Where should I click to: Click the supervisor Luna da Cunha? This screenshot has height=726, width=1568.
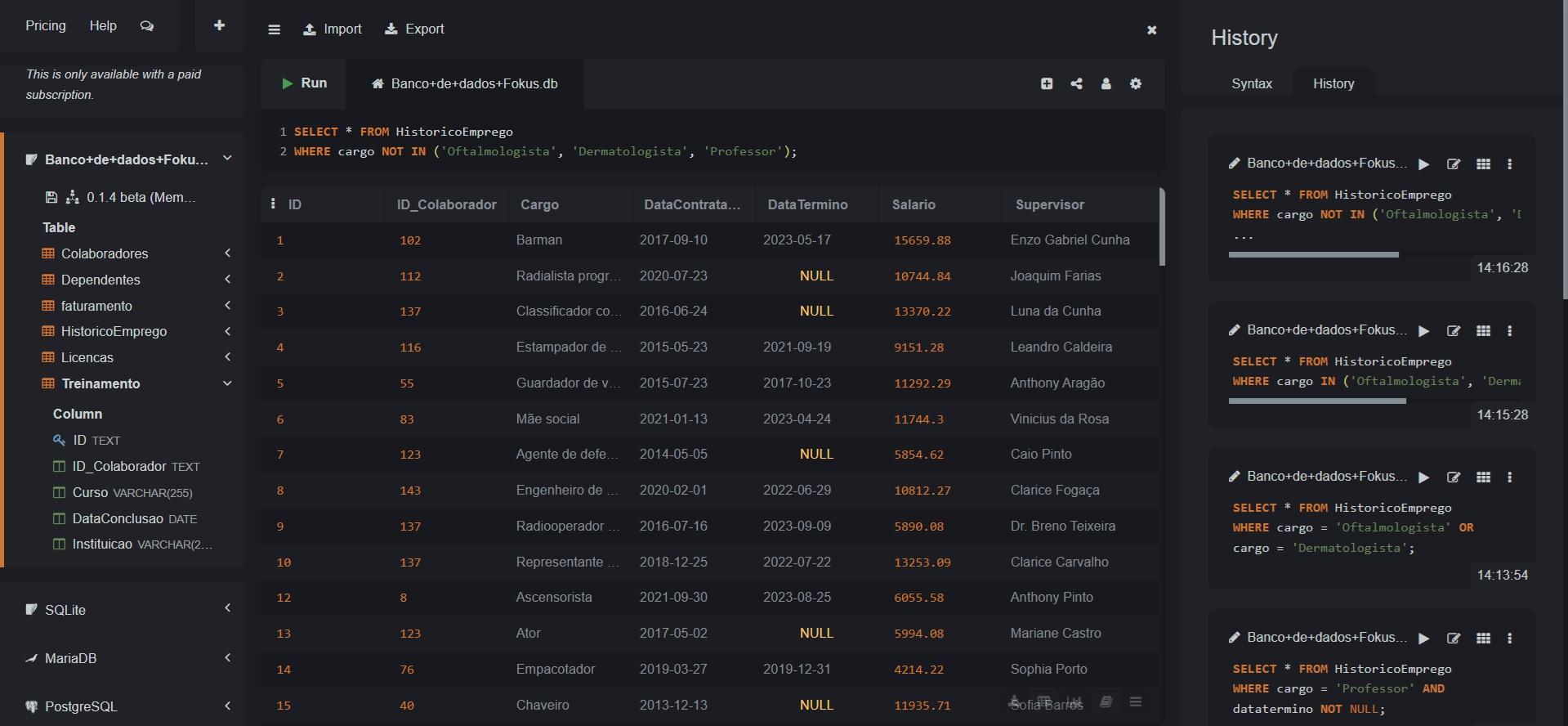1056,311
